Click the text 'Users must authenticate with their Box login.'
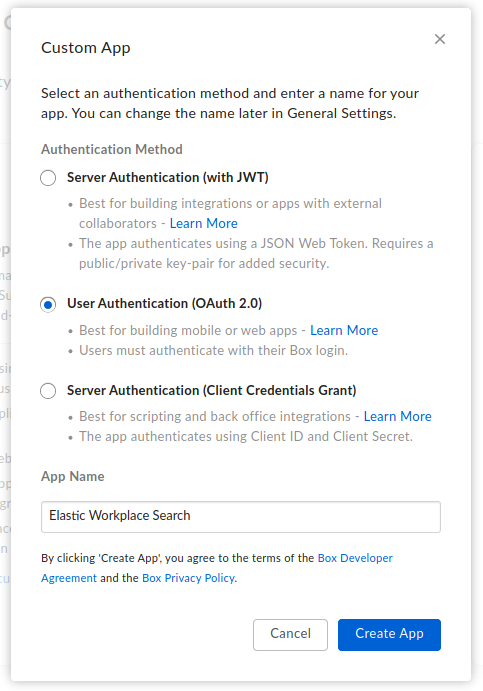This screenshot has width=483, height=691. coord(213,351)
